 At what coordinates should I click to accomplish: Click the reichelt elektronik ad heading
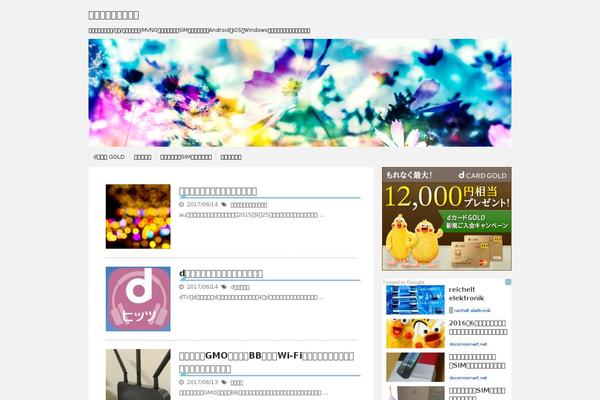pos(466,294)
